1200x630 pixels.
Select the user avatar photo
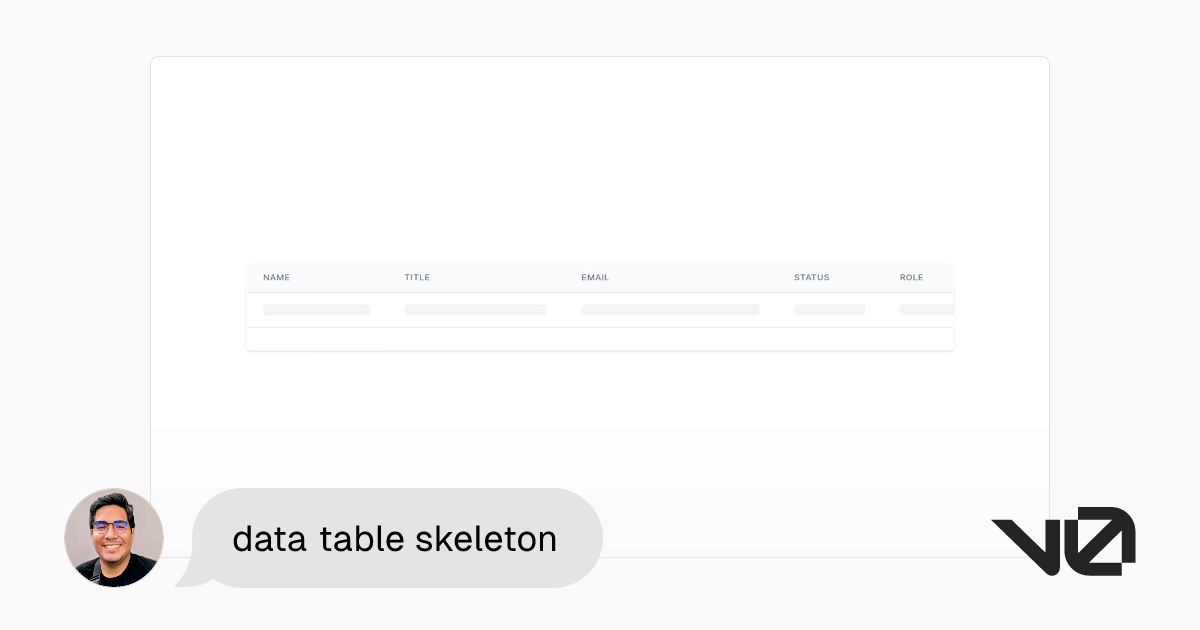(x=113, y=538)
